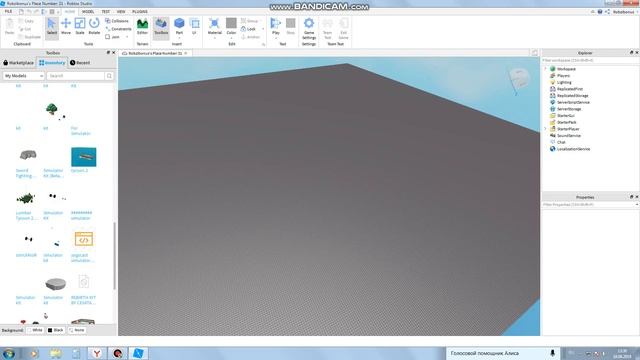640x360 pixels.
Task: Select Lighting in Explorer
Action: 564,82
